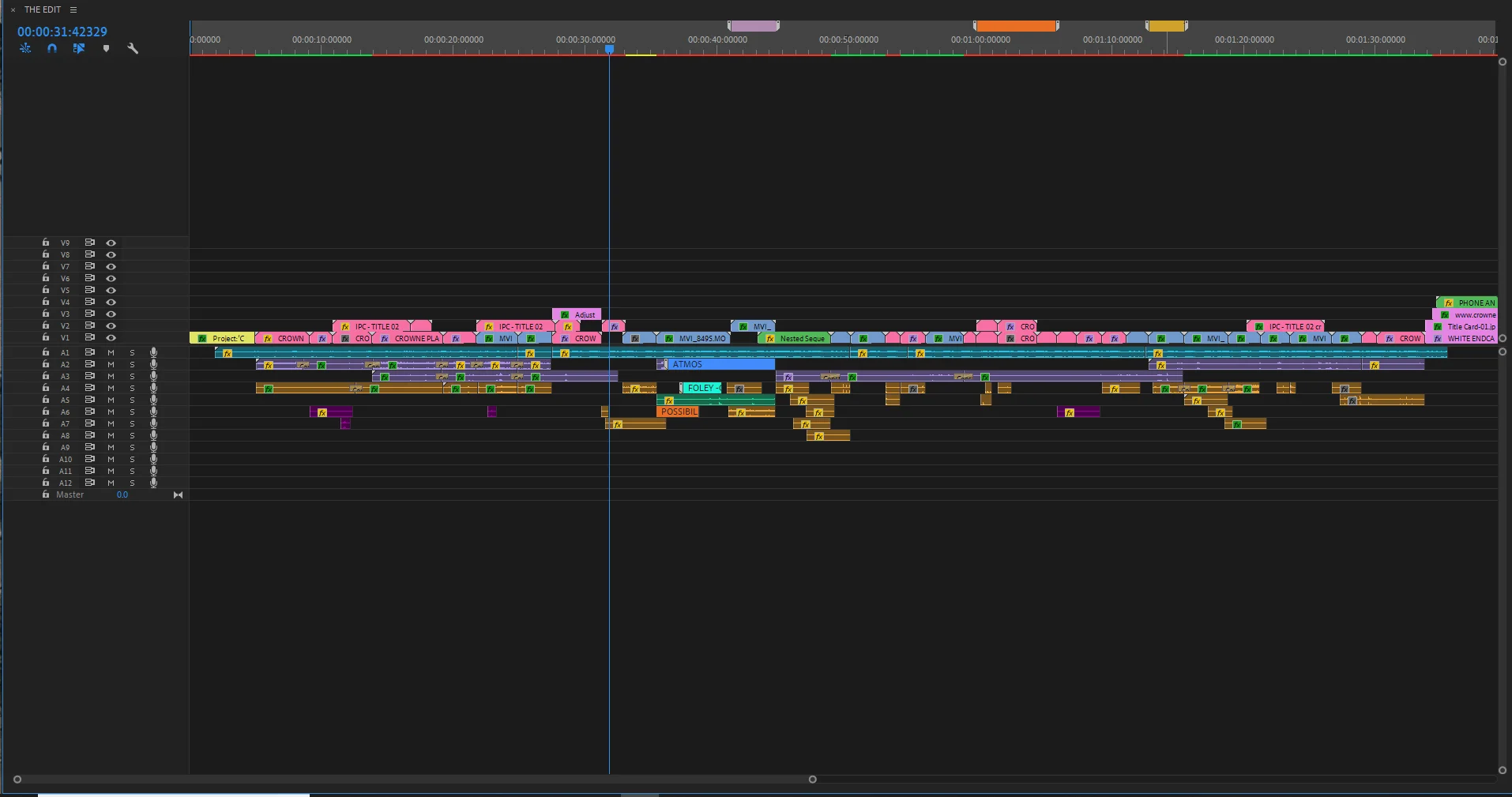Image resolution: width=1512 pixels, height=797 pixels.
Task: Open Timeline Display Settings wrench icon
Action: 132,48
